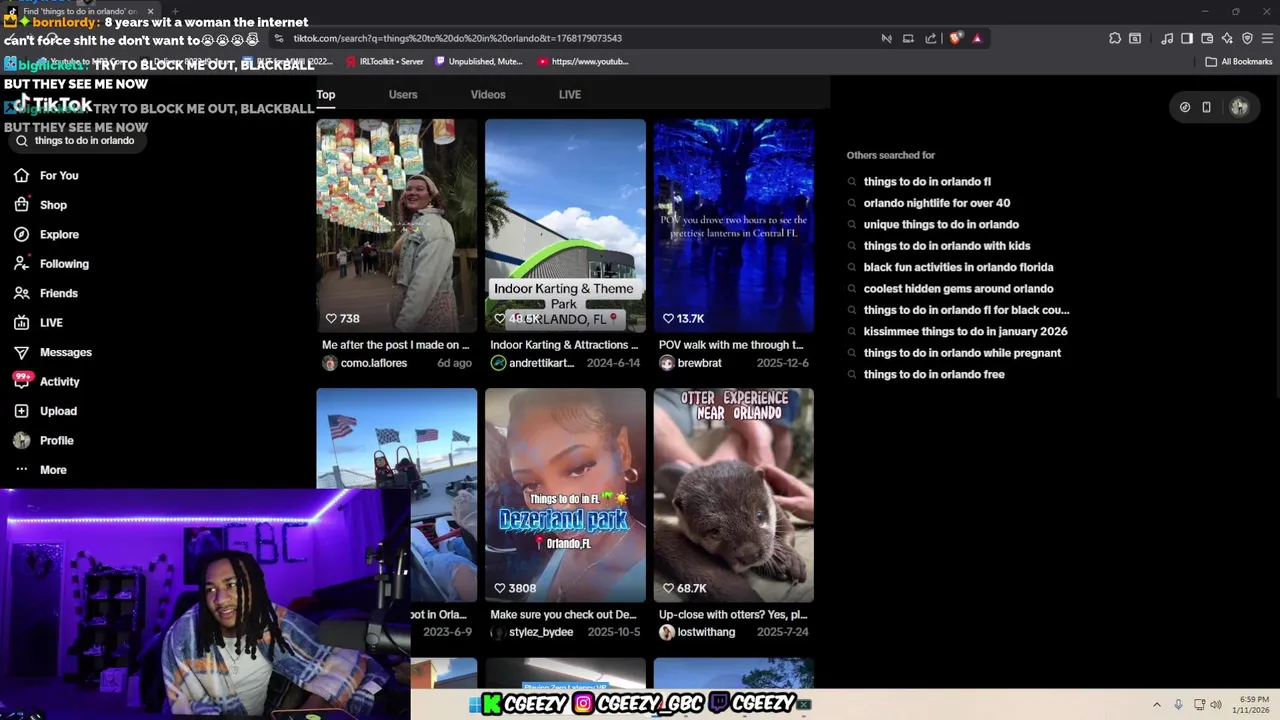Open the Brave Wallet icon

[1207, 38]
